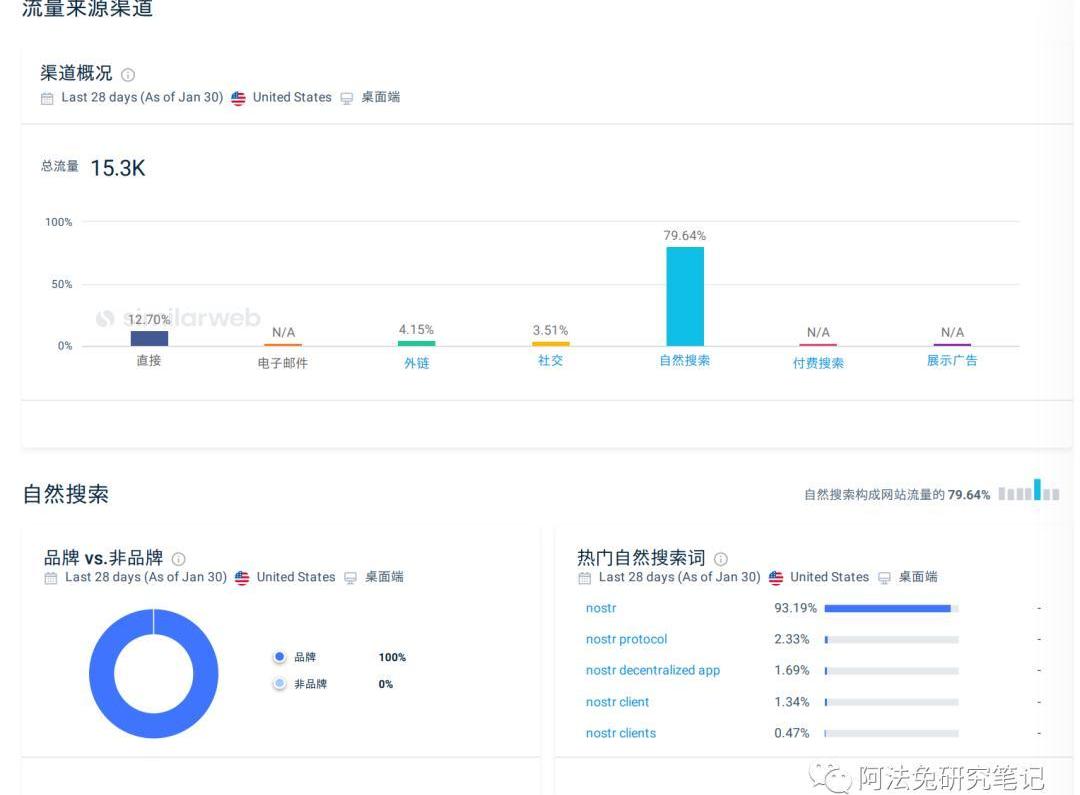
Task: Click the nostr 93.19% progress bar
Action: pos(888,608)
